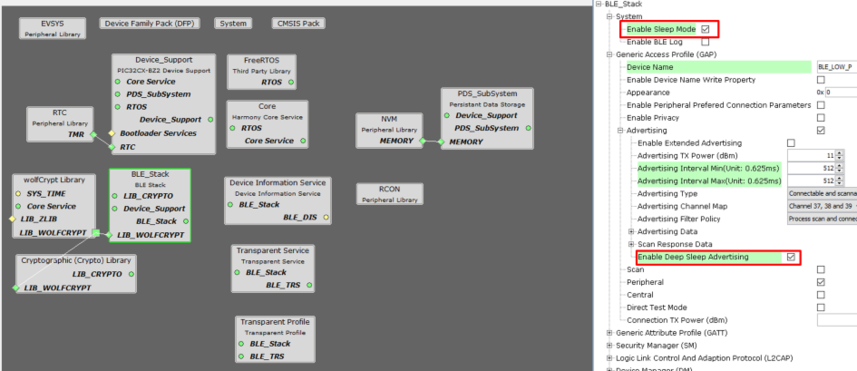This screenshot has width=857, height=371.
Task: Click BLE_DIS yellow port on Device Information Service
Action: pos(326,217)
